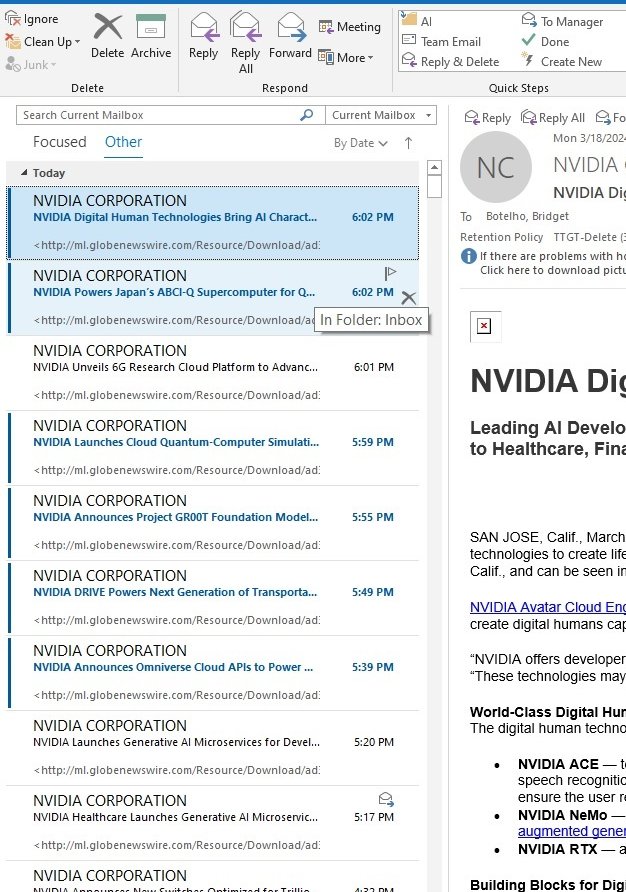This screenshot has width=626, height=892.
Task: Flag the ABCI-Q Supercomputer message
Action: pyautogui.click(x=390, y=274)
